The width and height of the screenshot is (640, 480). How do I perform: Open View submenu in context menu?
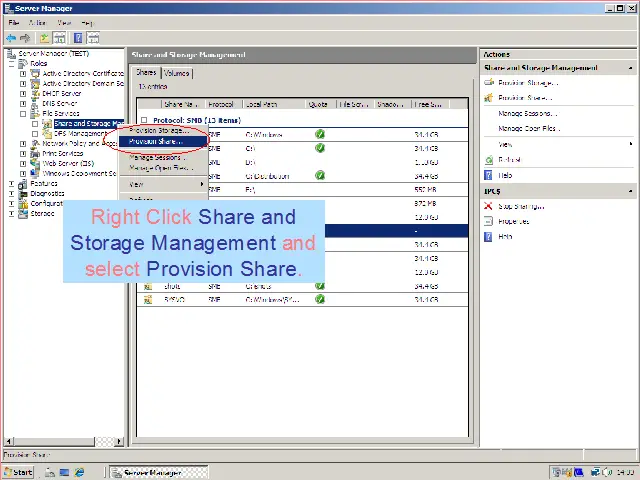pyautogui.click(x=163, y=184)
